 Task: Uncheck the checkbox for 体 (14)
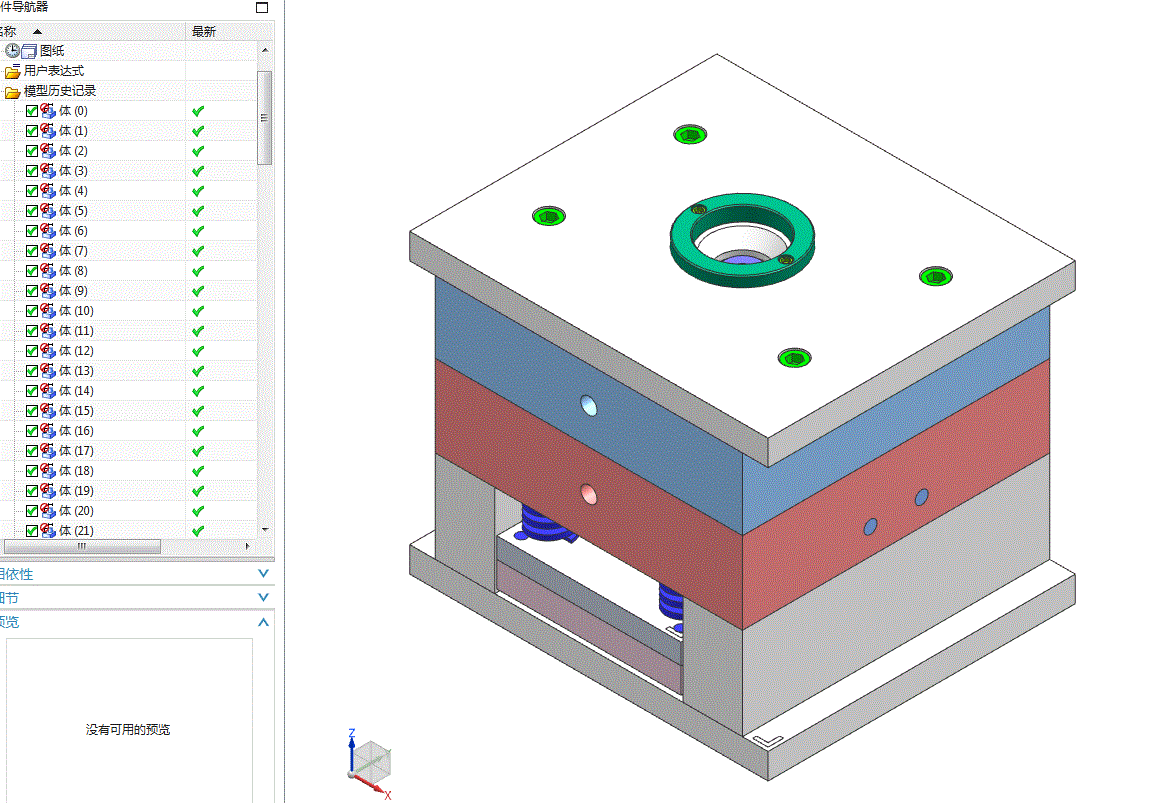coord(32,390)
